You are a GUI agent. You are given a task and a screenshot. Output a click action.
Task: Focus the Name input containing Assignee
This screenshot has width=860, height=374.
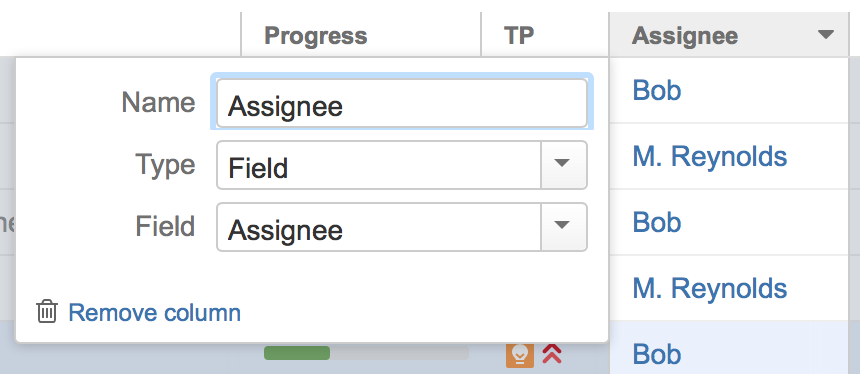tap(402, 103)
